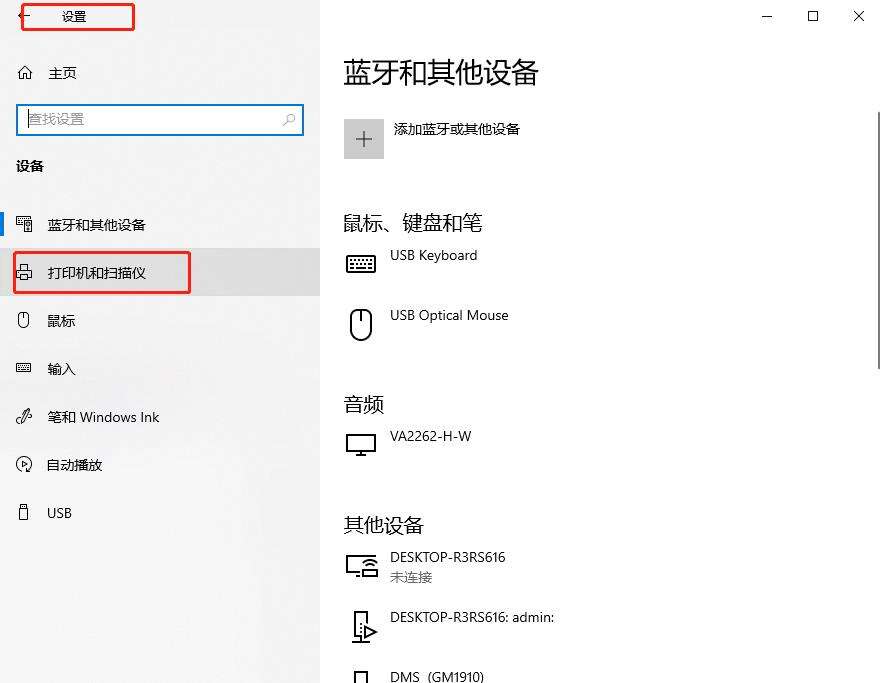Select DESKTOP-R3RS616 未连接 device entry
Viewport: 882px width, 683px height.
tap(448, 567)
